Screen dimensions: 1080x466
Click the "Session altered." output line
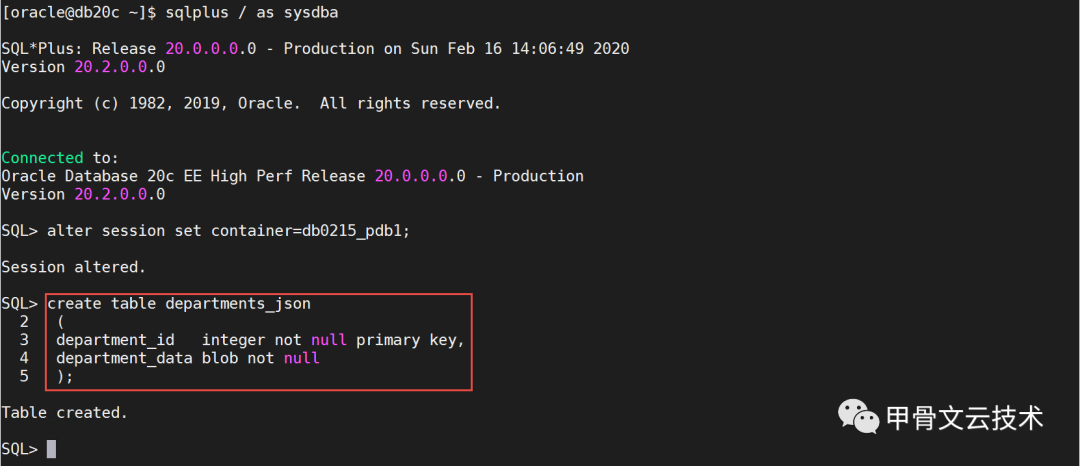(x=74, y=267)
